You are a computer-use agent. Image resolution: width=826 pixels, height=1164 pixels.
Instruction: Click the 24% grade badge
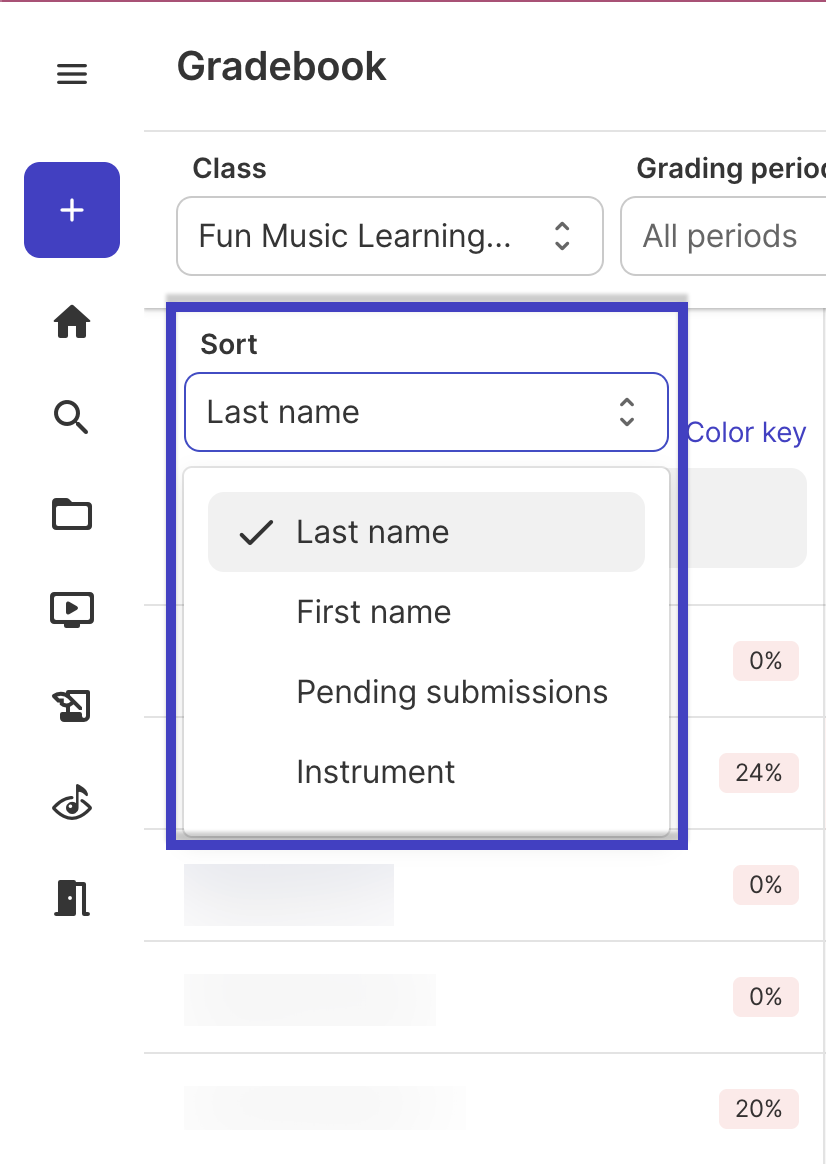click(x=758, y=773)
